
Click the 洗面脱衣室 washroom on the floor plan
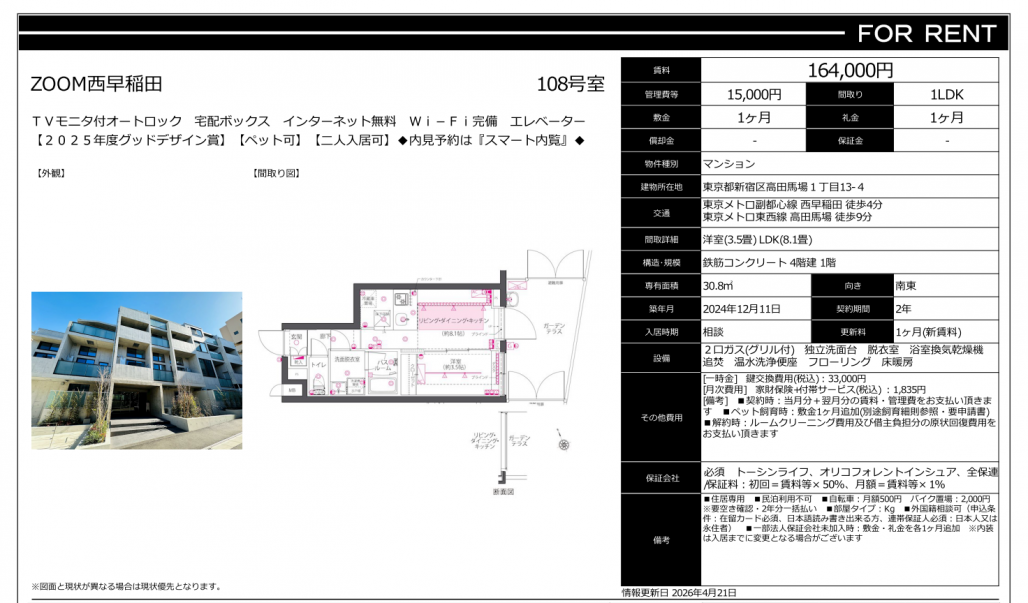pos(347,358)
